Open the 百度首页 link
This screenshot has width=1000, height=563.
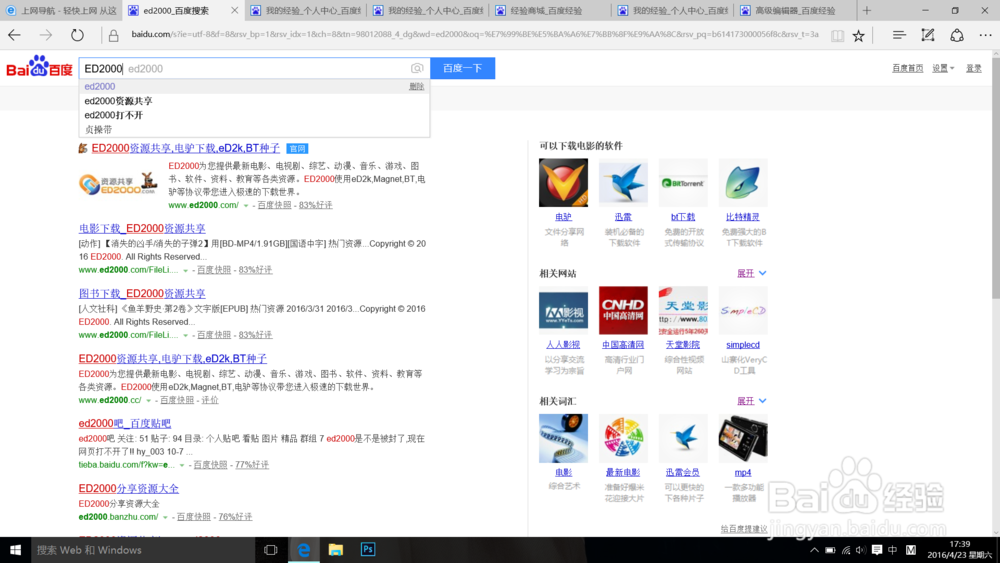click(908, 68)
